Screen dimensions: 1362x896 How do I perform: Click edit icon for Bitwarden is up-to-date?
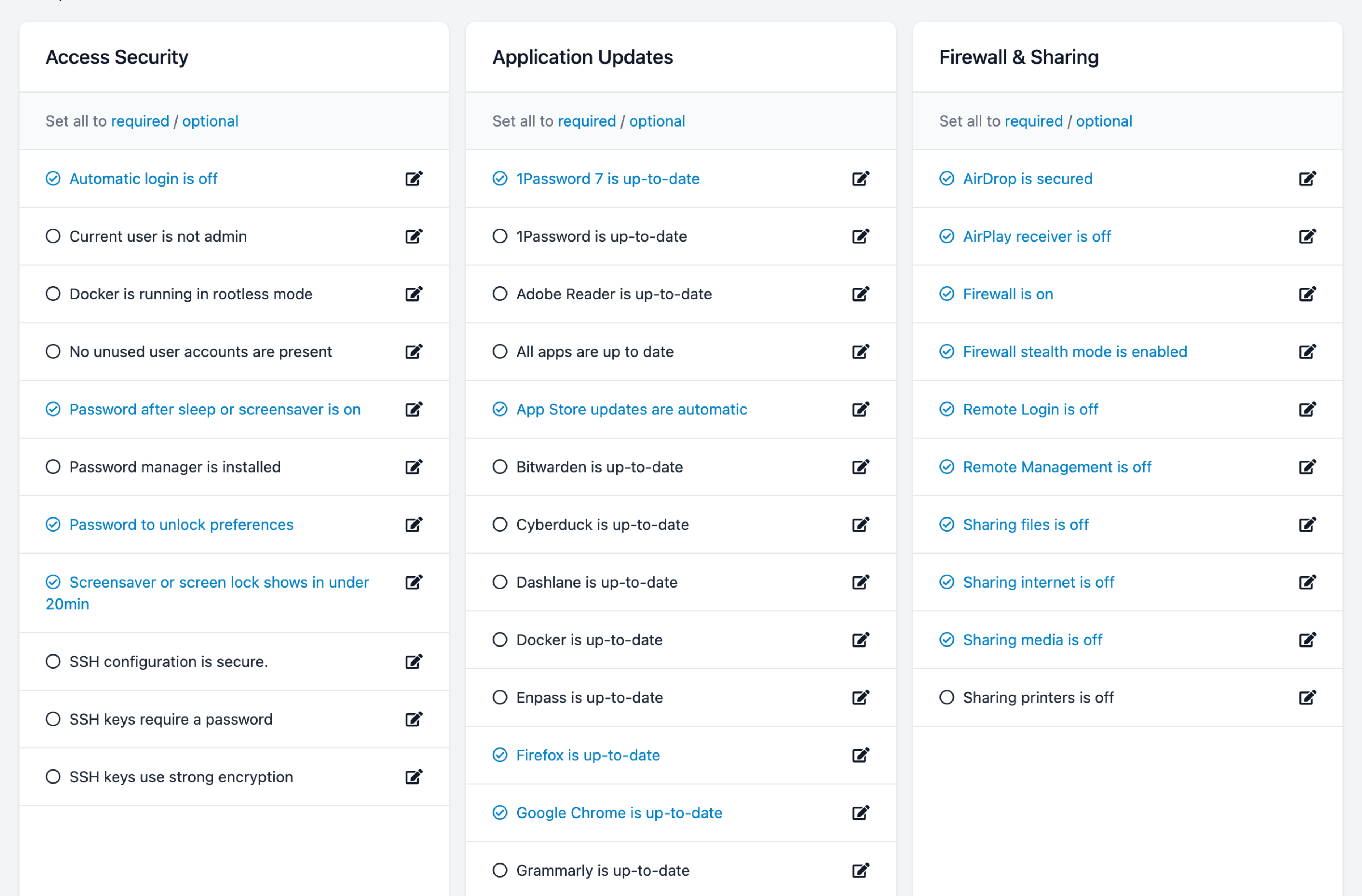pos(860,468)
